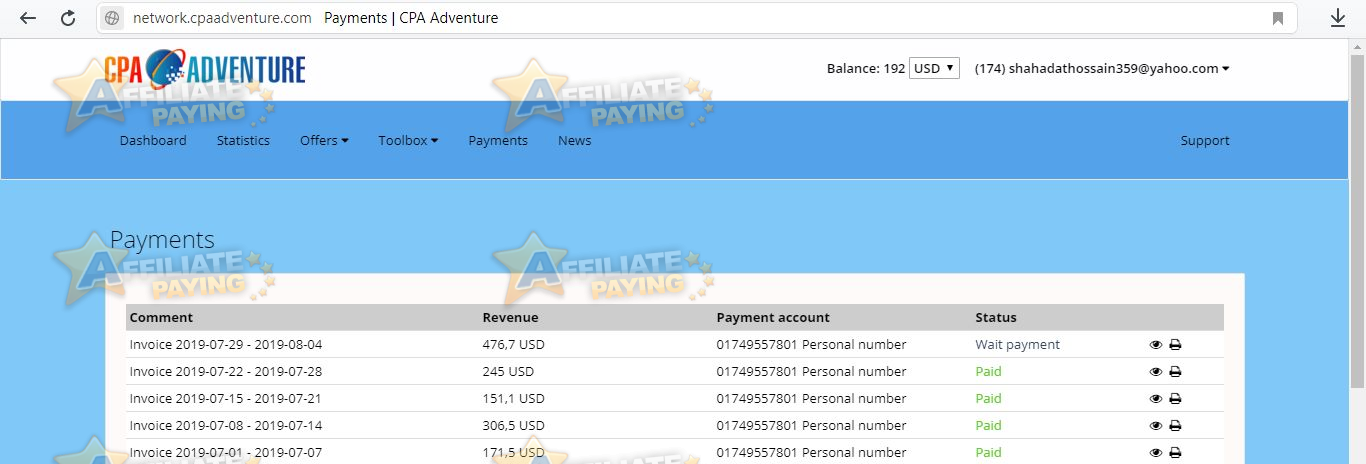Click the Comment column header

click(x=162, y=318)
